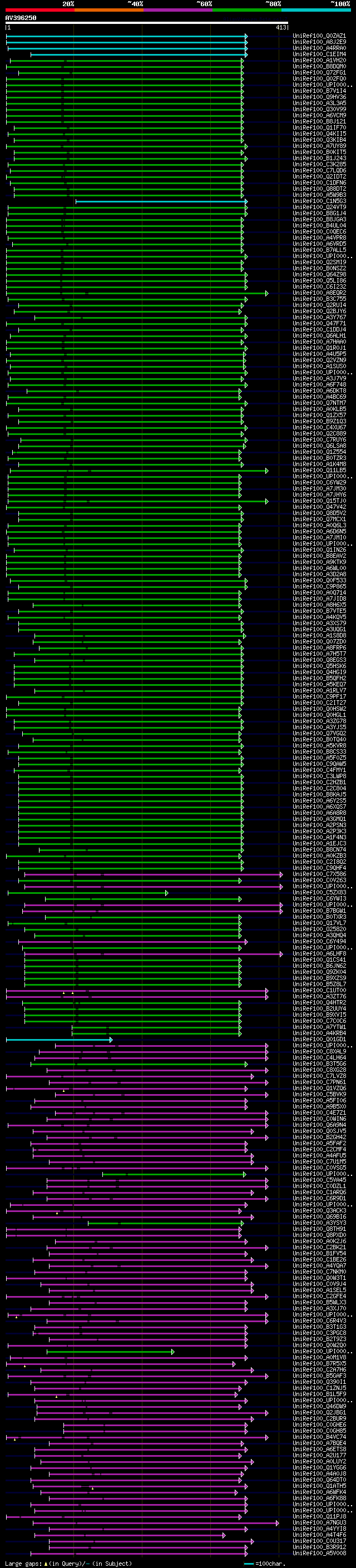Click hit text UniRef100_Q17VL7

[319, 922]
